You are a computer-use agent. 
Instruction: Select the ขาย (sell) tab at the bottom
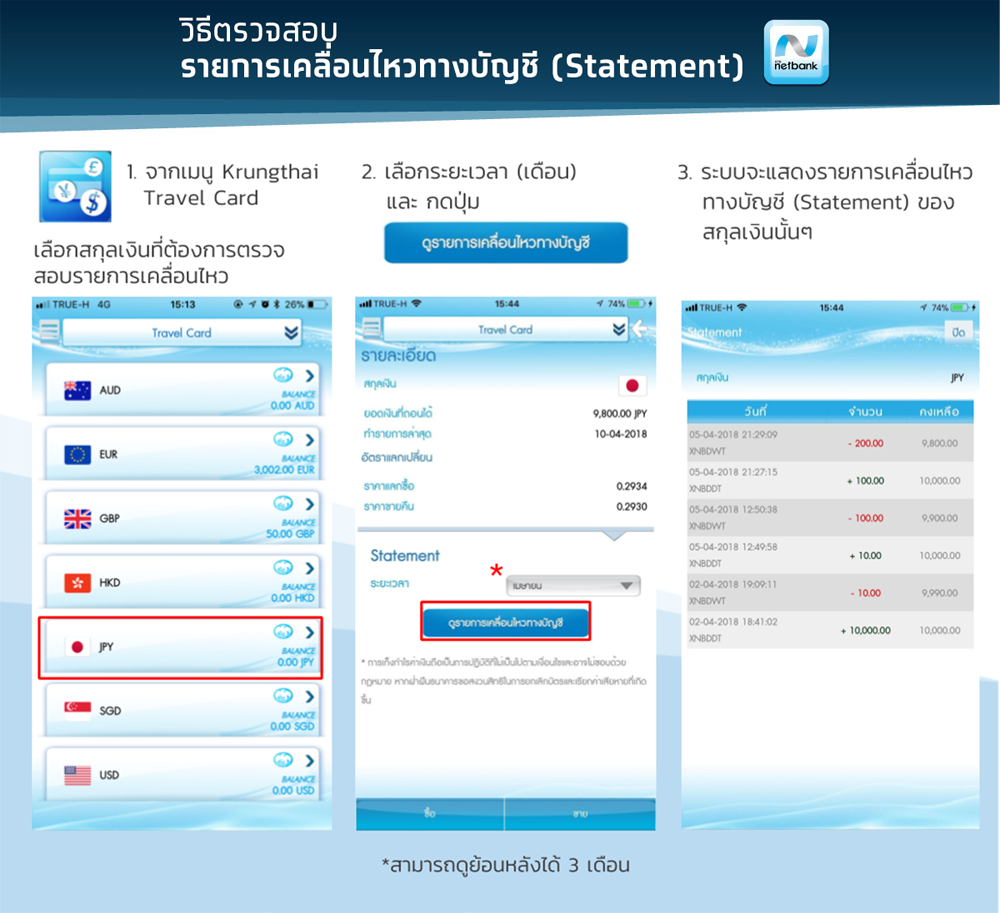pos(580,814)
